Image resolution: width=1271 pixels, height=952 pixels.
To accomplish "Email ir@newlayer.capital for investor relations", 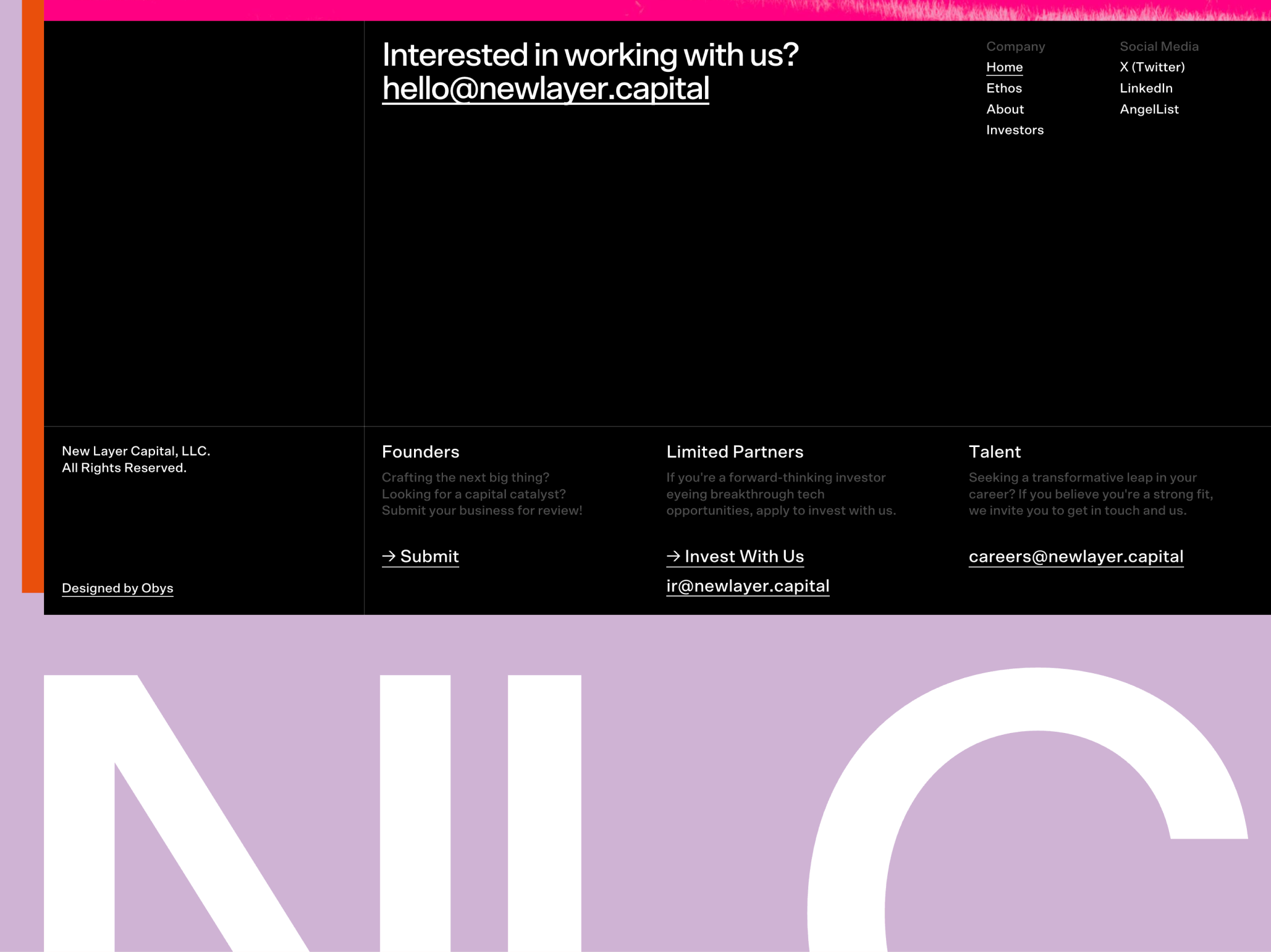I will pos(748,586).
